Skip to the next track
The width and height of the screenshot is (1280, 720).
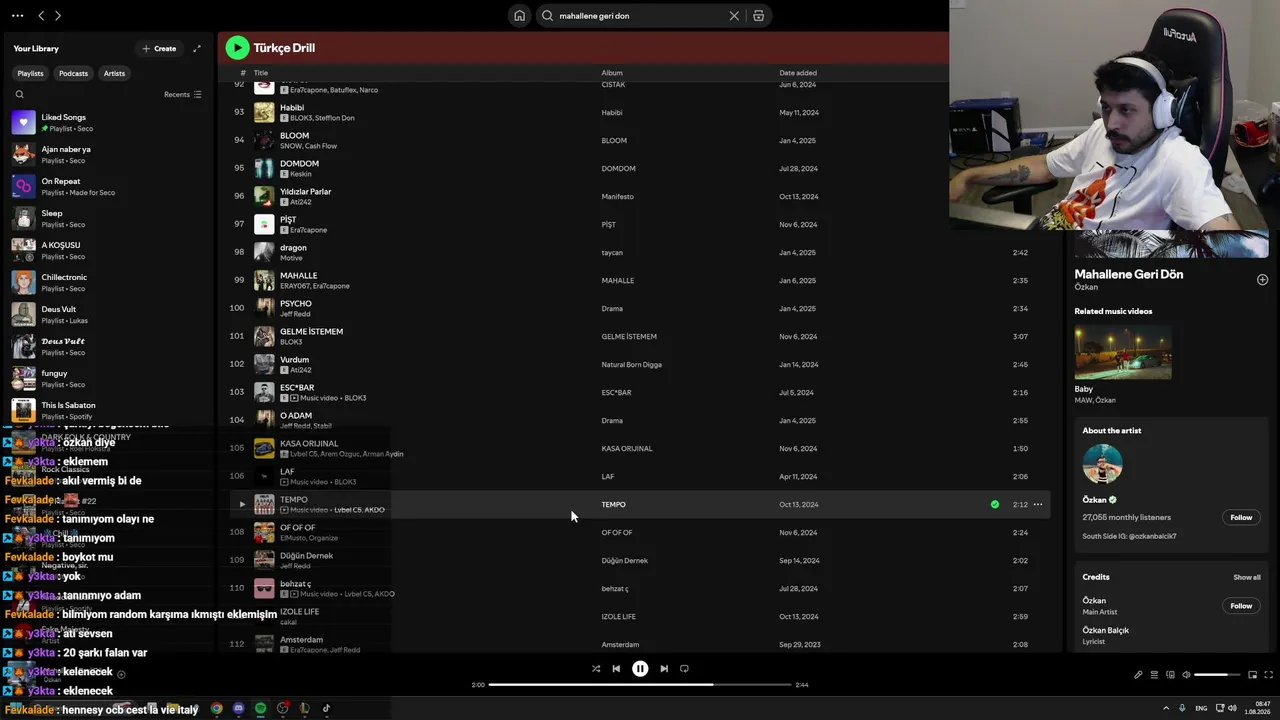(664, 669)
